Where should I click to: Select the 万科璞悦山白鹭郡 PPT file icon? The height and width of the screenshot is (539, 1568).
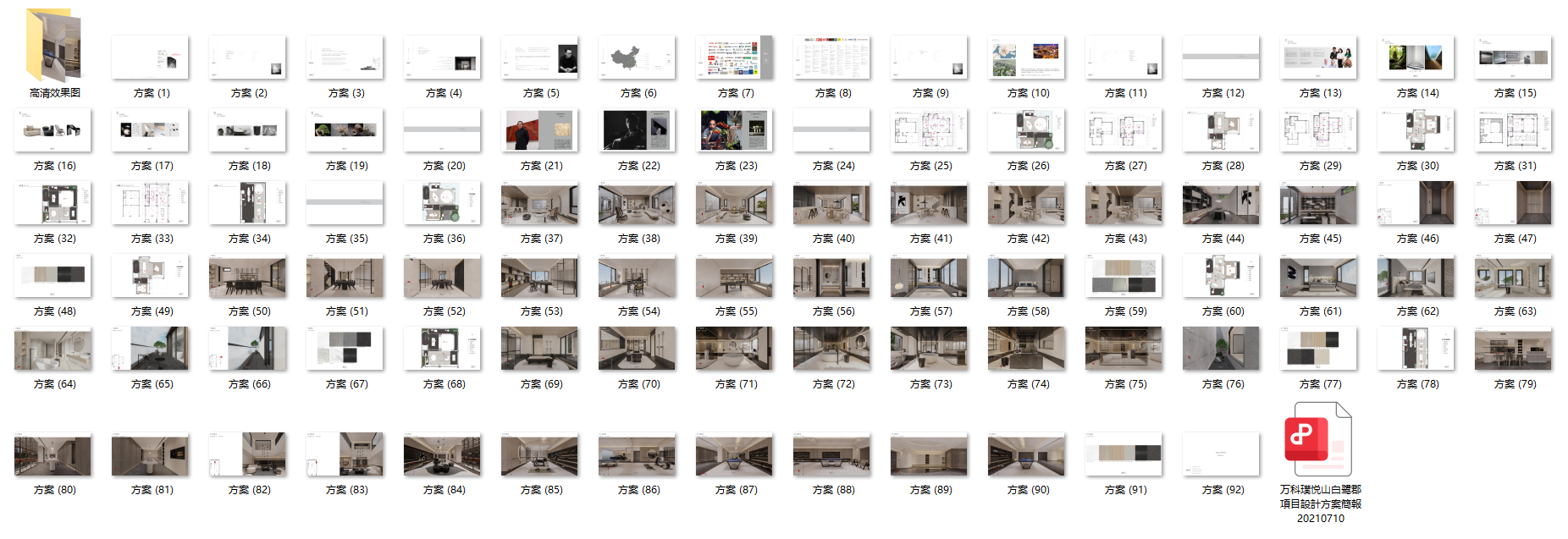point(1320,440)
